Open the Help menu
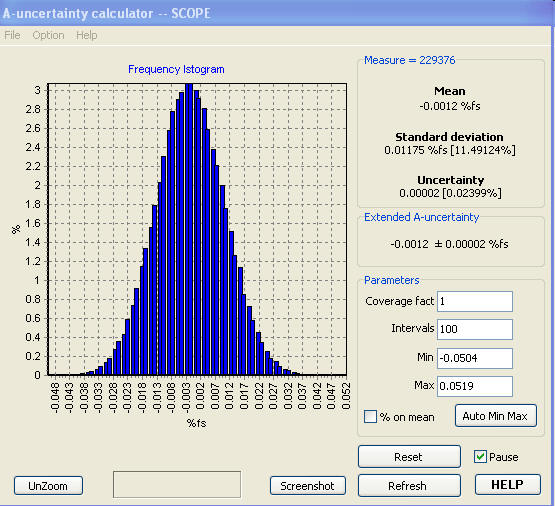The height and width of the screenshot is (506, 555). (86, 35)
